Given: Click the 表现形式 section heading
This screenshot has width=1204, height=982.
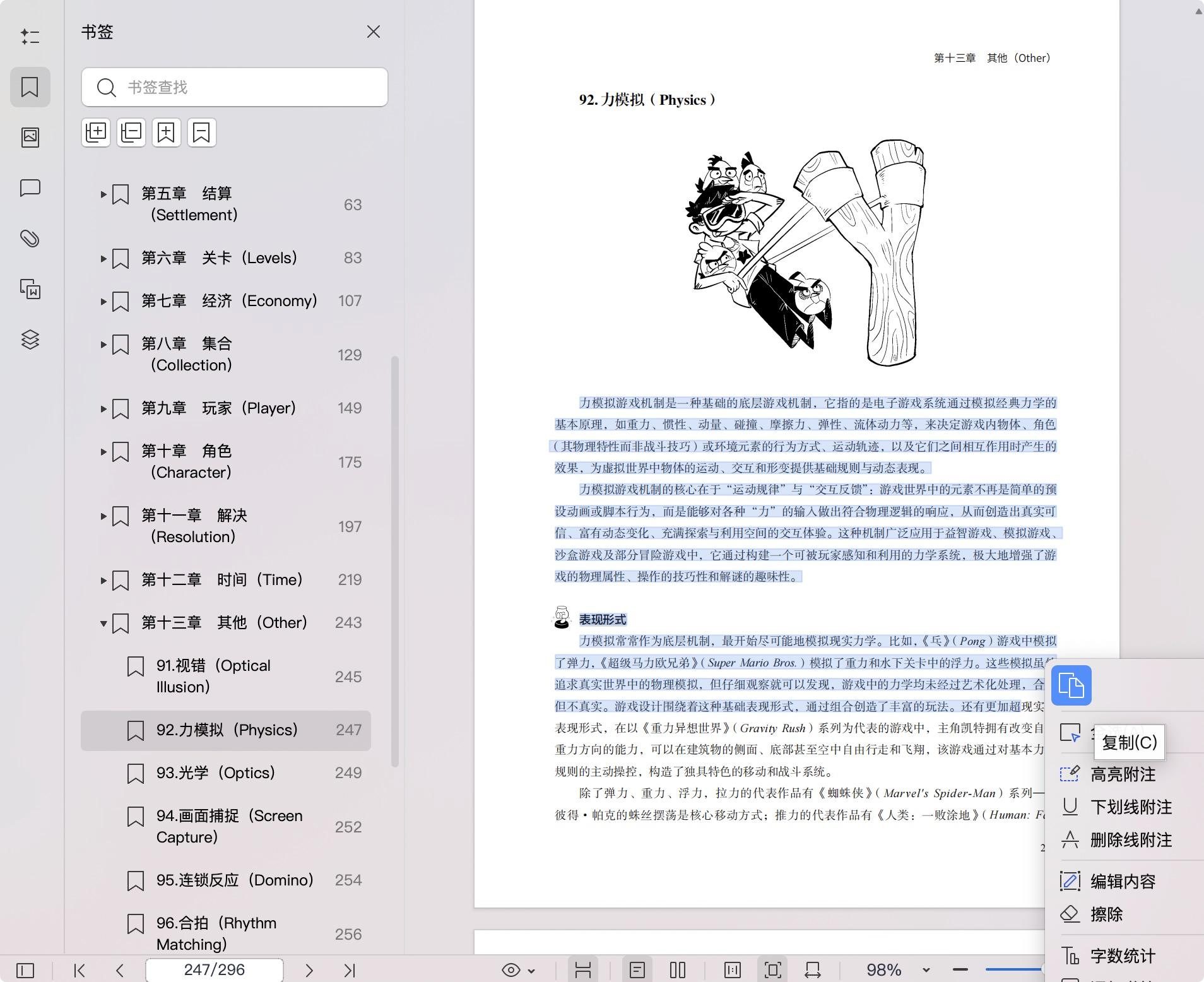Looking at the screenshot, I should [603, 619].
